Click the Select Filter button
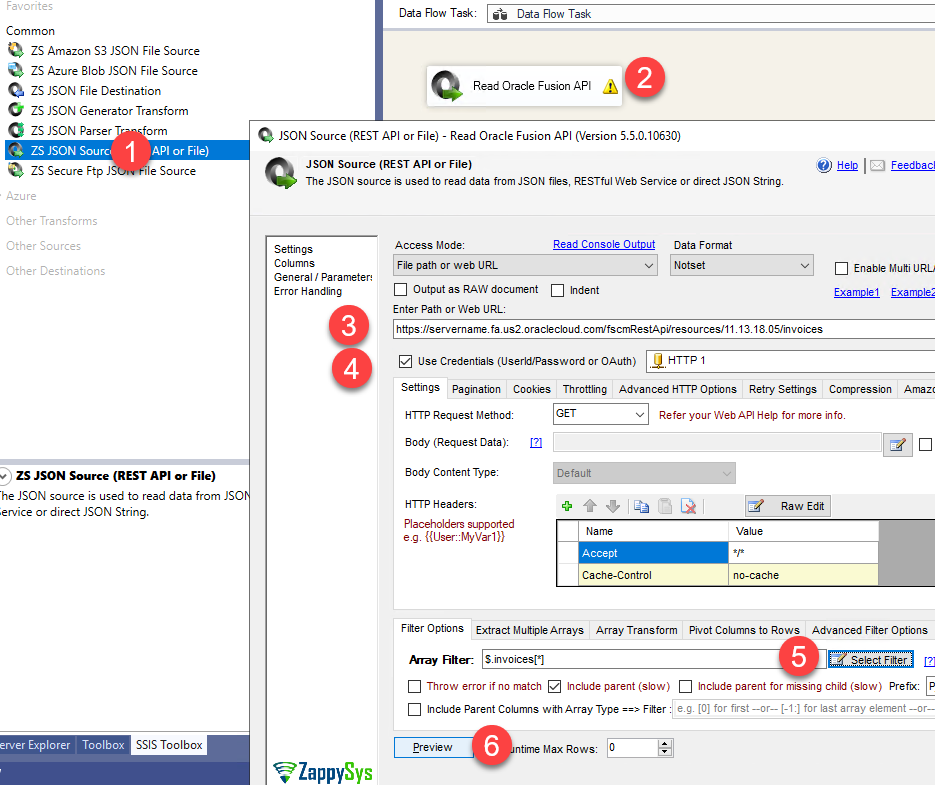This screenshot has width=935, height=785. click(871, 660)
